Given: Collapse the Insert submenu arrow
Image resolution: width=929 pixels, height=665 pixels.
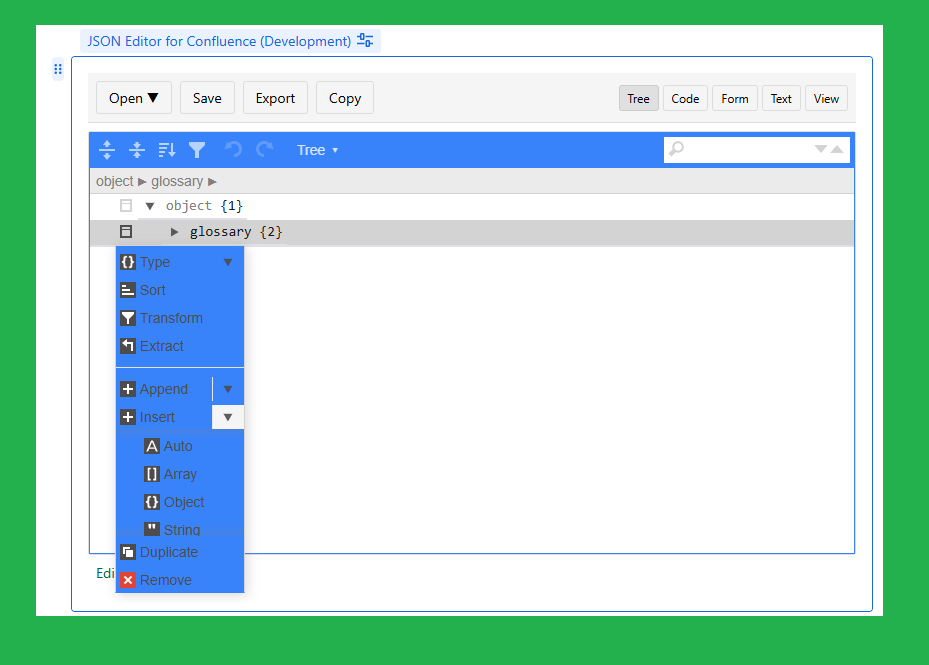Looking at the screenshot, I should [x=228, y=417].
